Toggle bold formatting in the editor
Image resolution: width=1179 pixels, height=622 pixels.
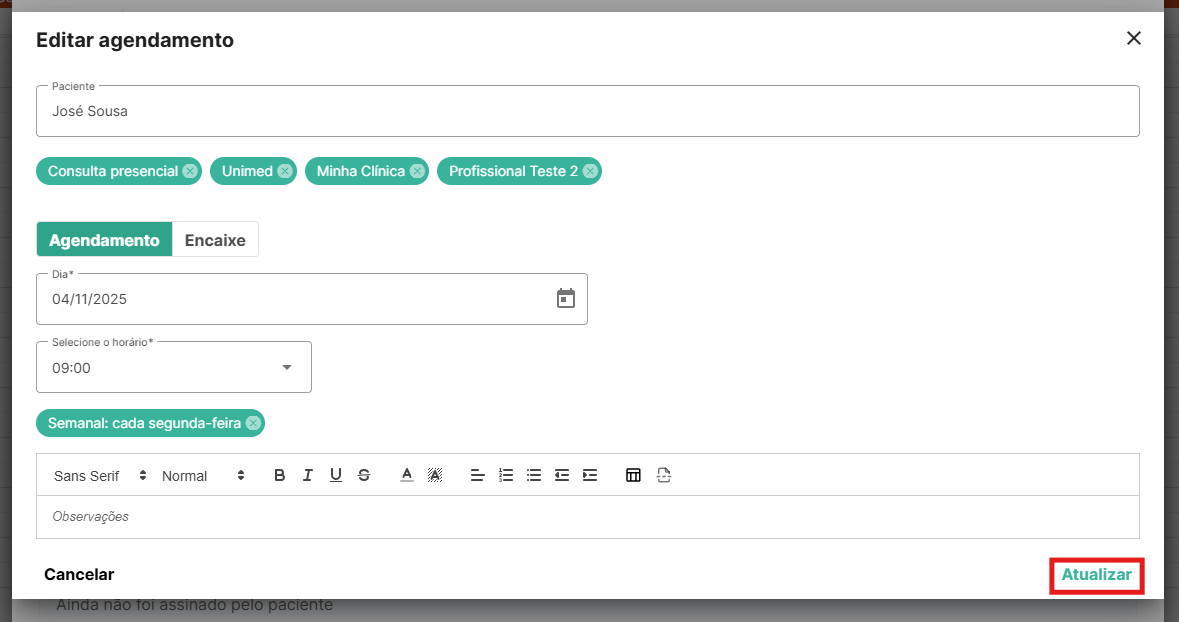click(x=280, y=476)
